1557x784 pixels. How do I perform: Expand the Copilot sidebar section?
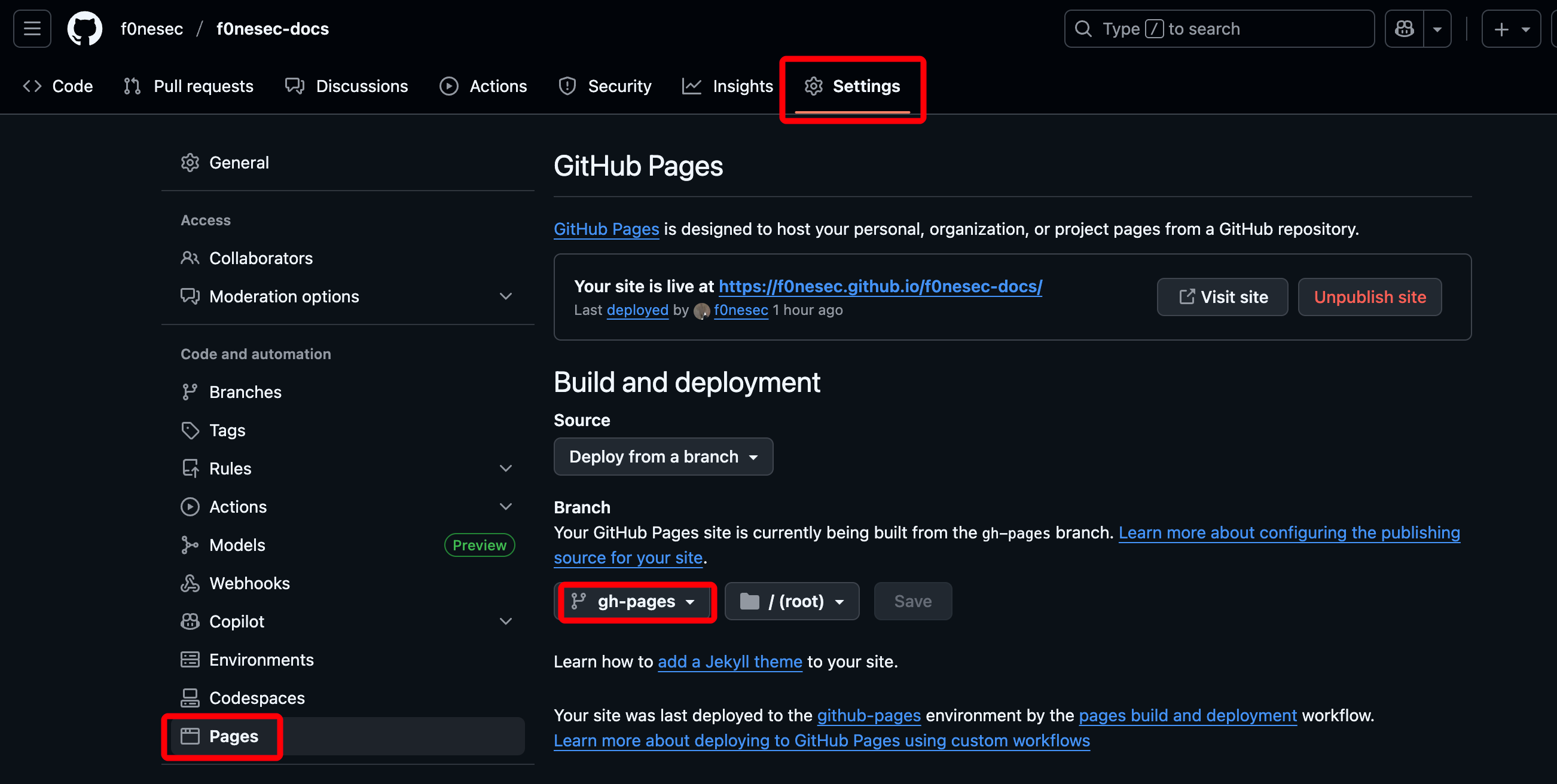click(505, 621)
